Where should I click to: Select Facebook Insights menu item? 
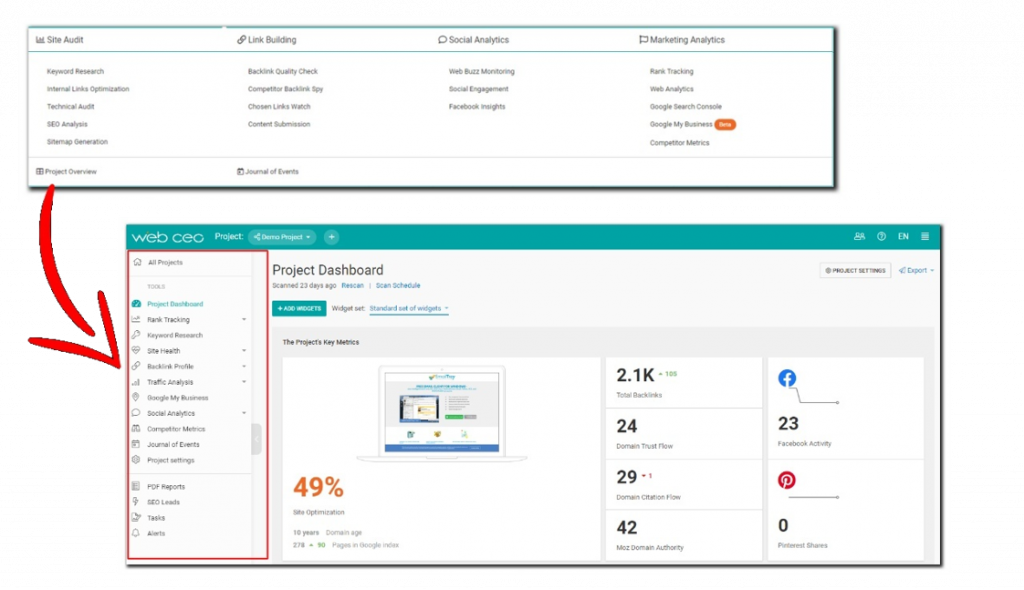pos(477,107)
